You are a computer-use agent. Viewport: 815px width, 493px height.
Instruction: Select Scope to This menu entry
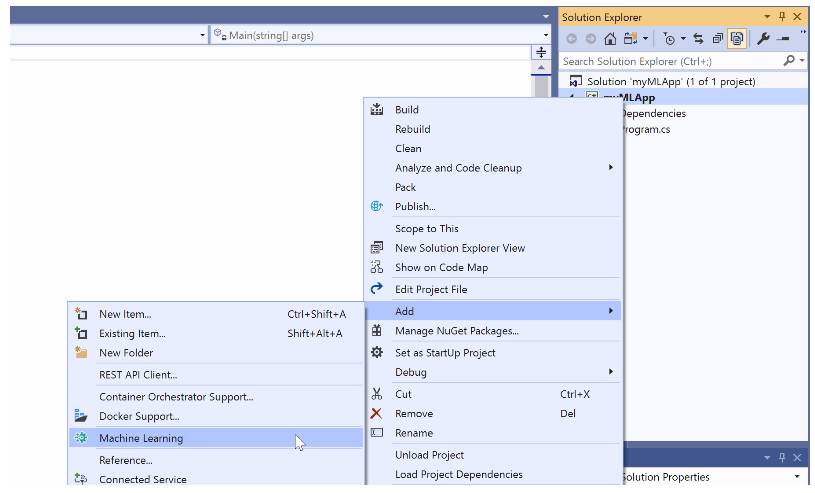(x=494, y=228)
